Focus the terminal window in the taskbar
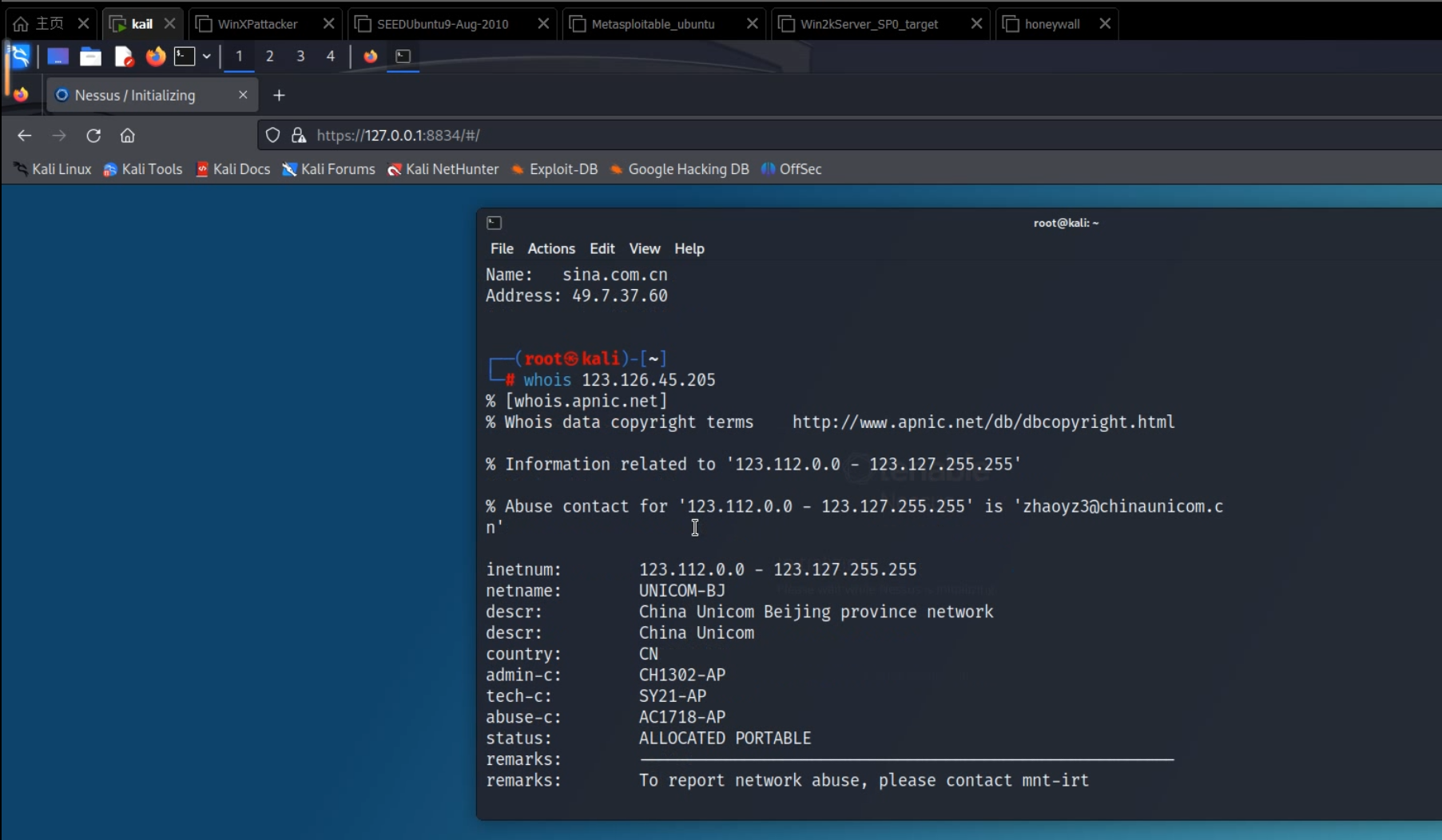This screenshot has width=1442, height=840. click(403, 56)
